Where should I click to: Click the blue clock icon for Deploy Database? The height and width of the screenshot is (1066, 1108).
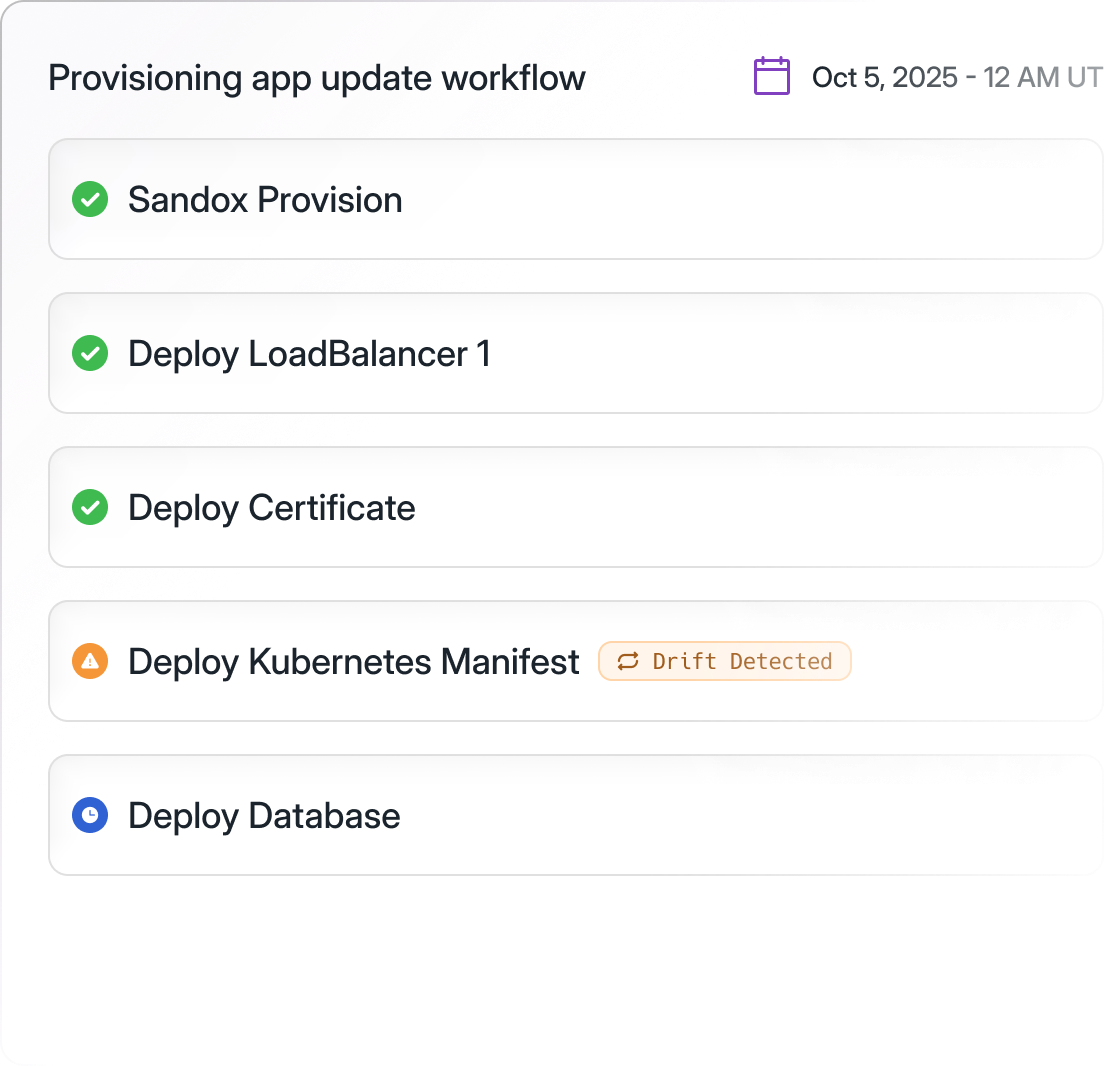(90, 816)
